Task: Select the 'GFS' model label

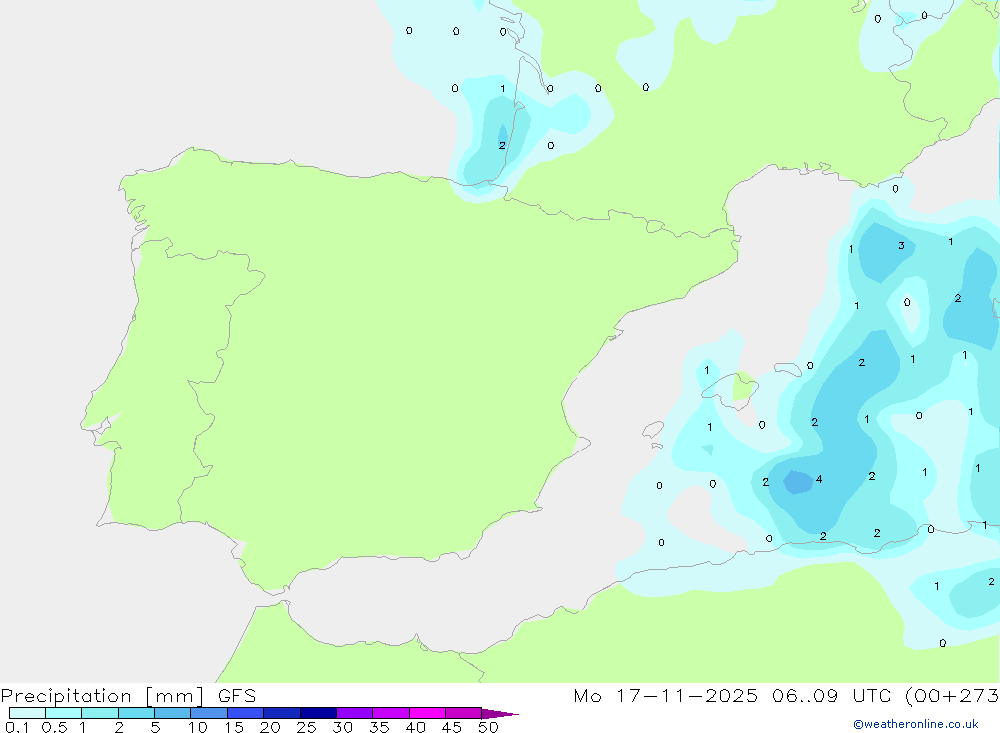Action: [237, 696]
